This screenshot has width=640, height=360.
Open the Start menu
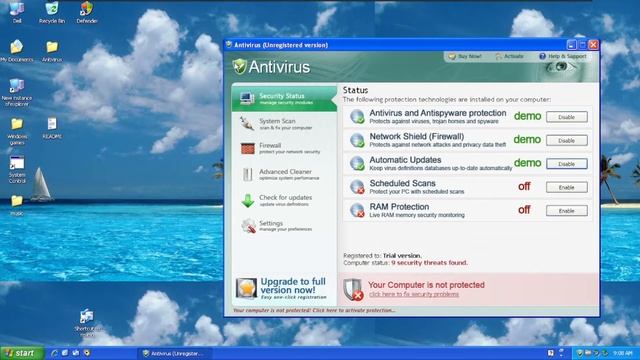[x=22, y=353]
